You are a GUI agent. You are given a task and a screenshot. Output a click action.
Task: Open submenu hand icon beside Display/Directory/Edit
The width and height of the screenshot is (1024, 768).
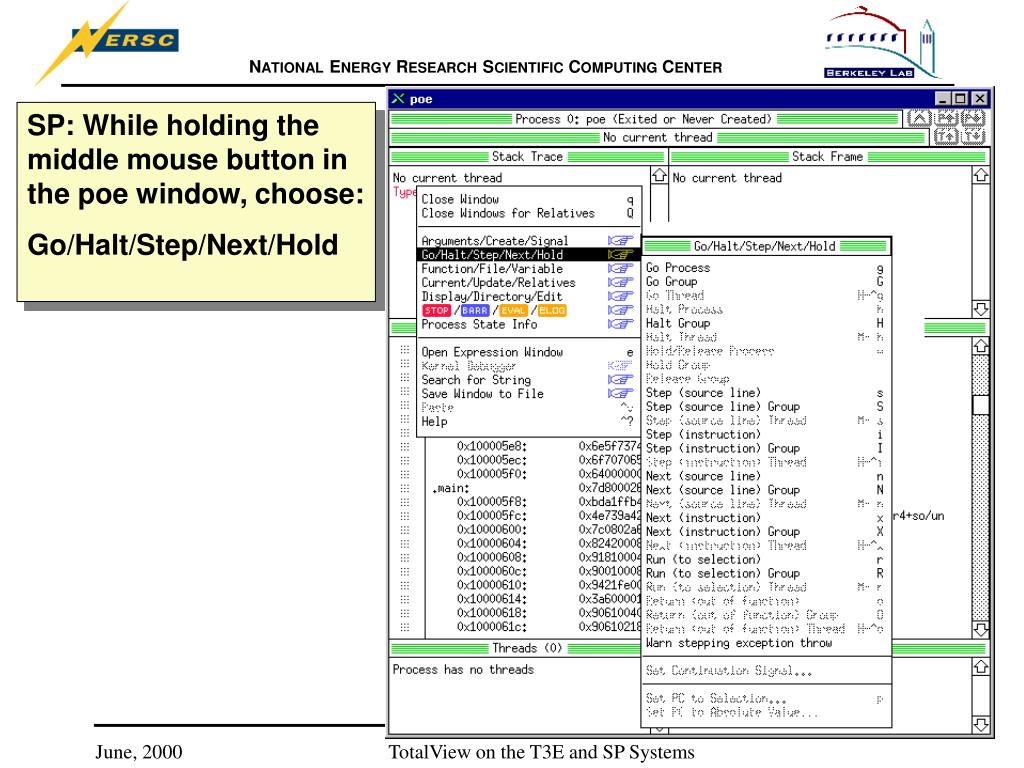[x=620, y=296]
